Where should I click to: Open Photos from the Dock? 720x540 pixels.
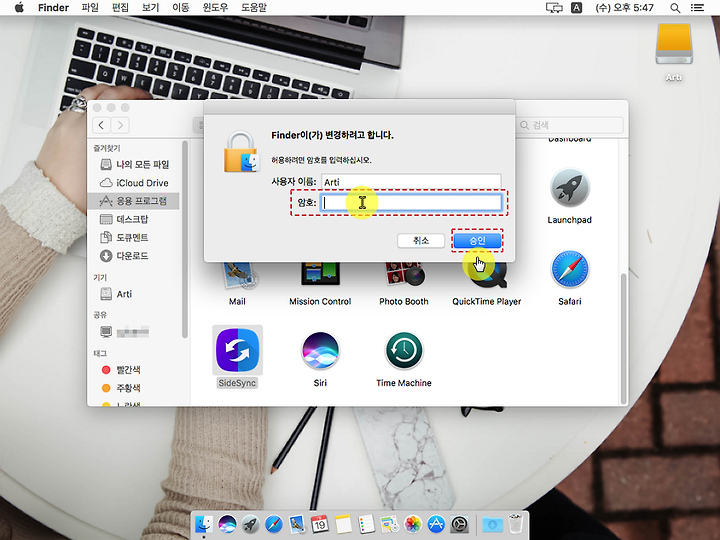pyautogui.click(x=413, y=524)
